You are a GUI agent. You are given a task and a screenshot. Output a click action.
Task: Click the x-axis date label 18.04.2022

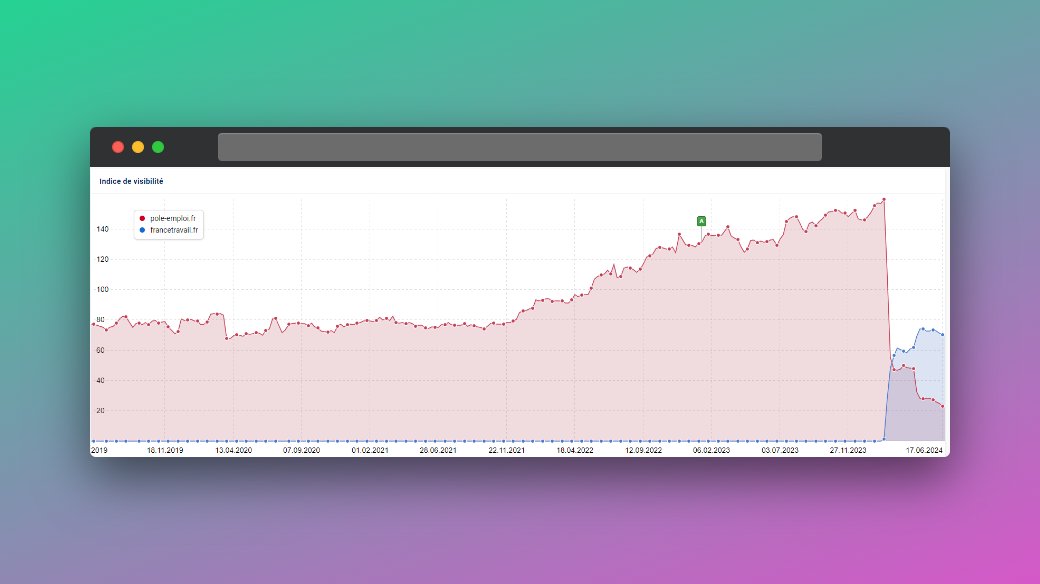(x=575, y=450)
